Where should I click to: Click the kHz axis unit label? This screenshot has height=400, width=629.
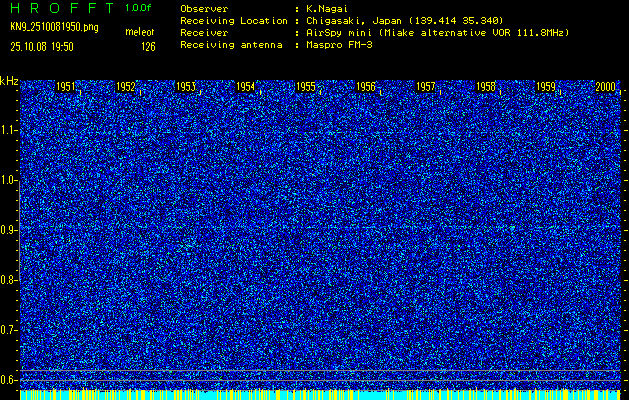9,81
